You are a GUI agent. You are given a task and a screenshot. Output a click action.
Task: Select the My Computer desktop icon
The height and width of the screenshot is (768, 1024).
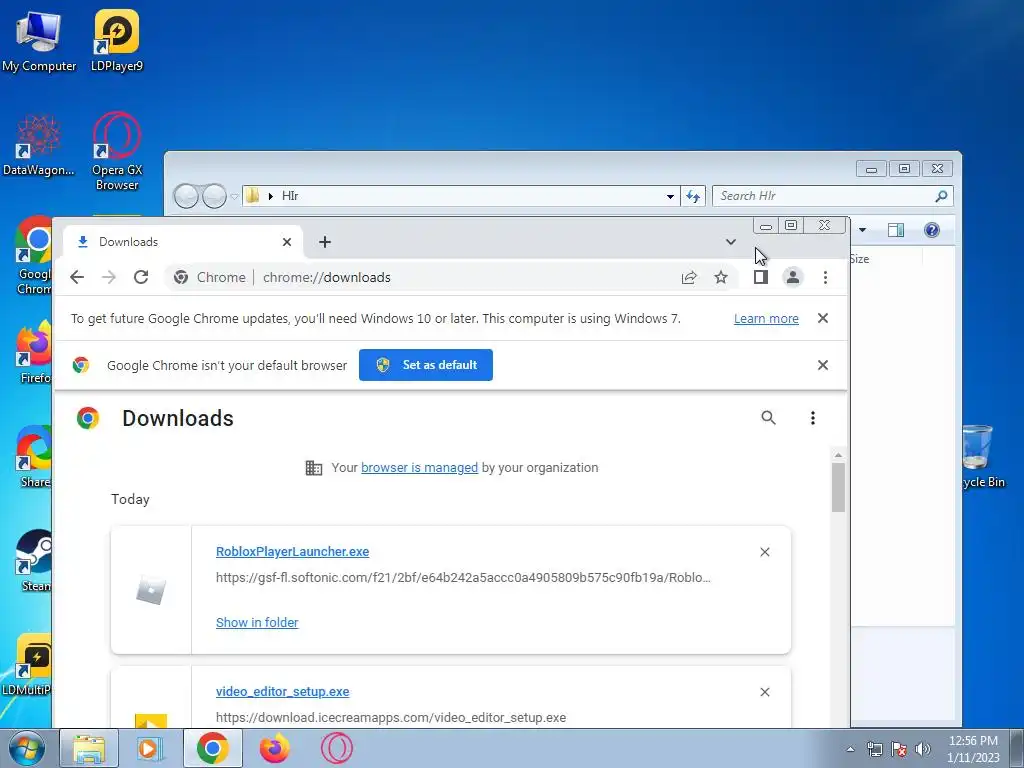coord(39,41)
